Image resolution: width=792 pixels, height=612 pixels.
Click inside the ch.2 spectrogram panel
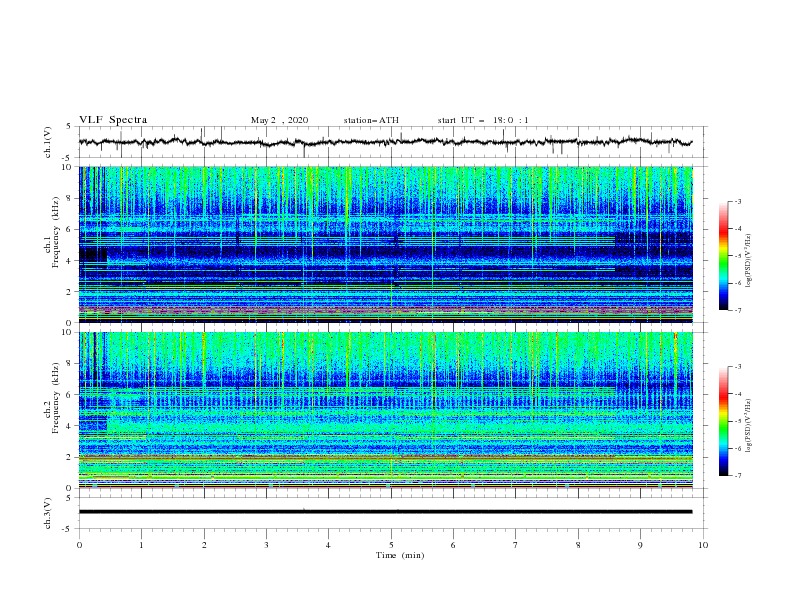point(385,410)
